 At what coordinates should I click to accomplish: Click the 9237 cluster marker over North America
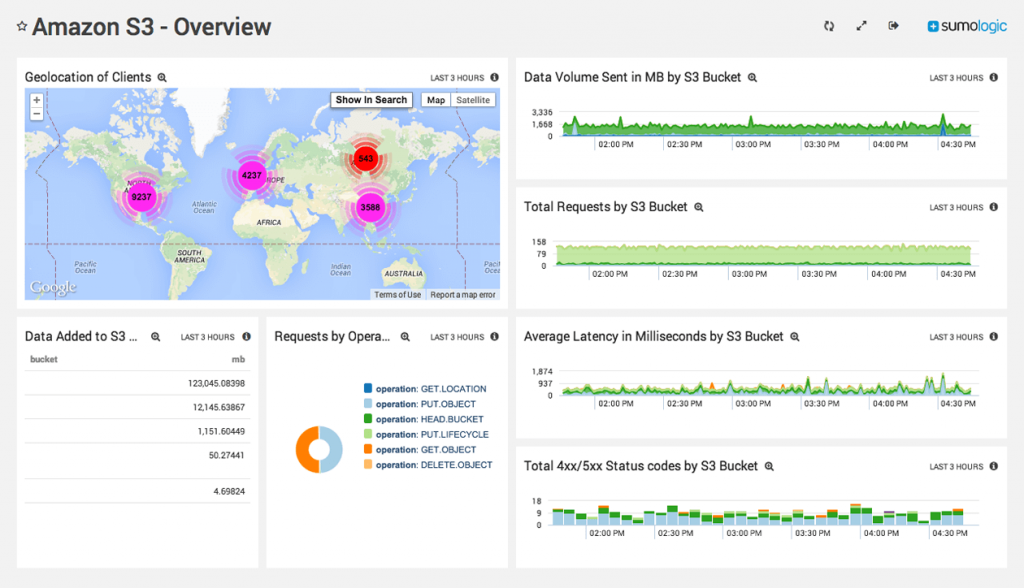point(141,197)
